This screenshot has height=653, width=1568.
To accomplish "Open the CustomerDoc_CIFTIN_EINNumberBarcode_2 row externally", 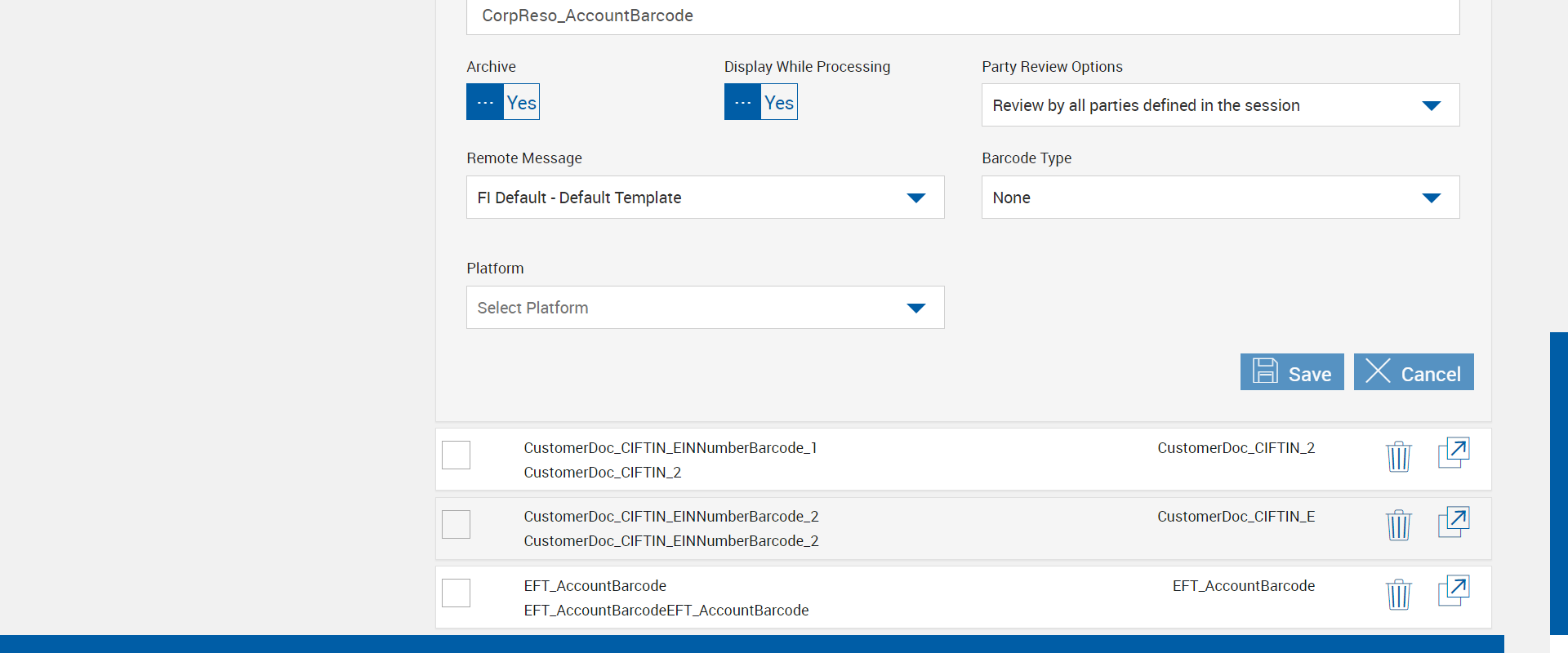I will coord(1453,522).
